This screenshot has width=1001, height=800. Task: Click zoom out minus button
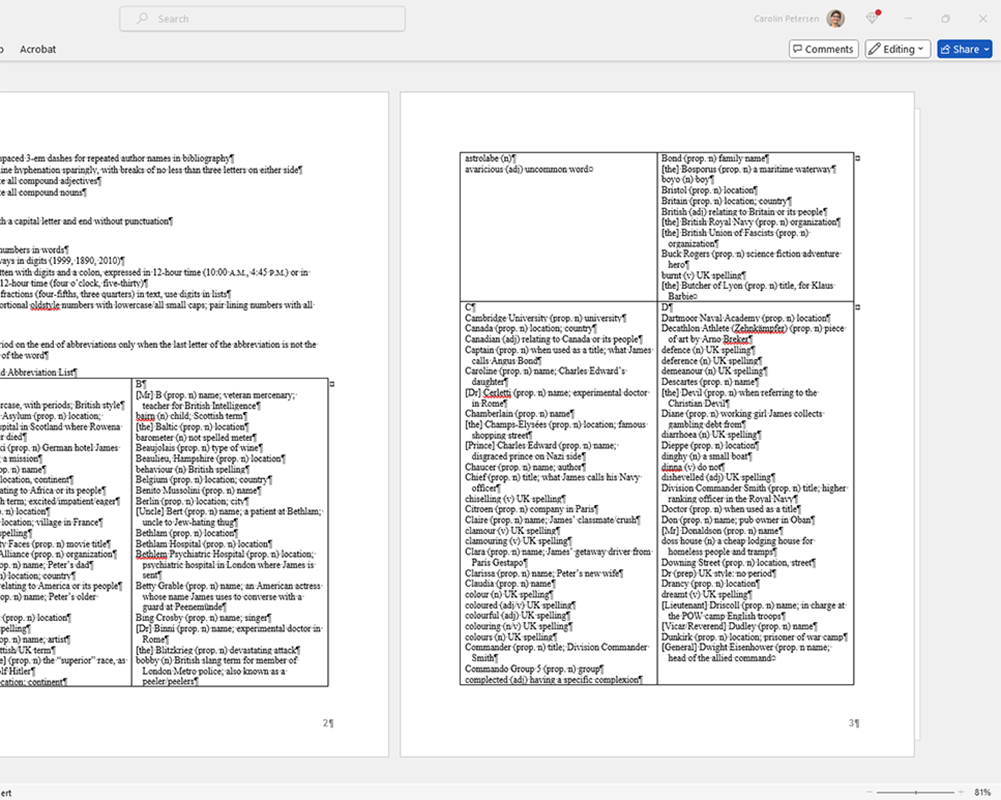tap(871, 792)
